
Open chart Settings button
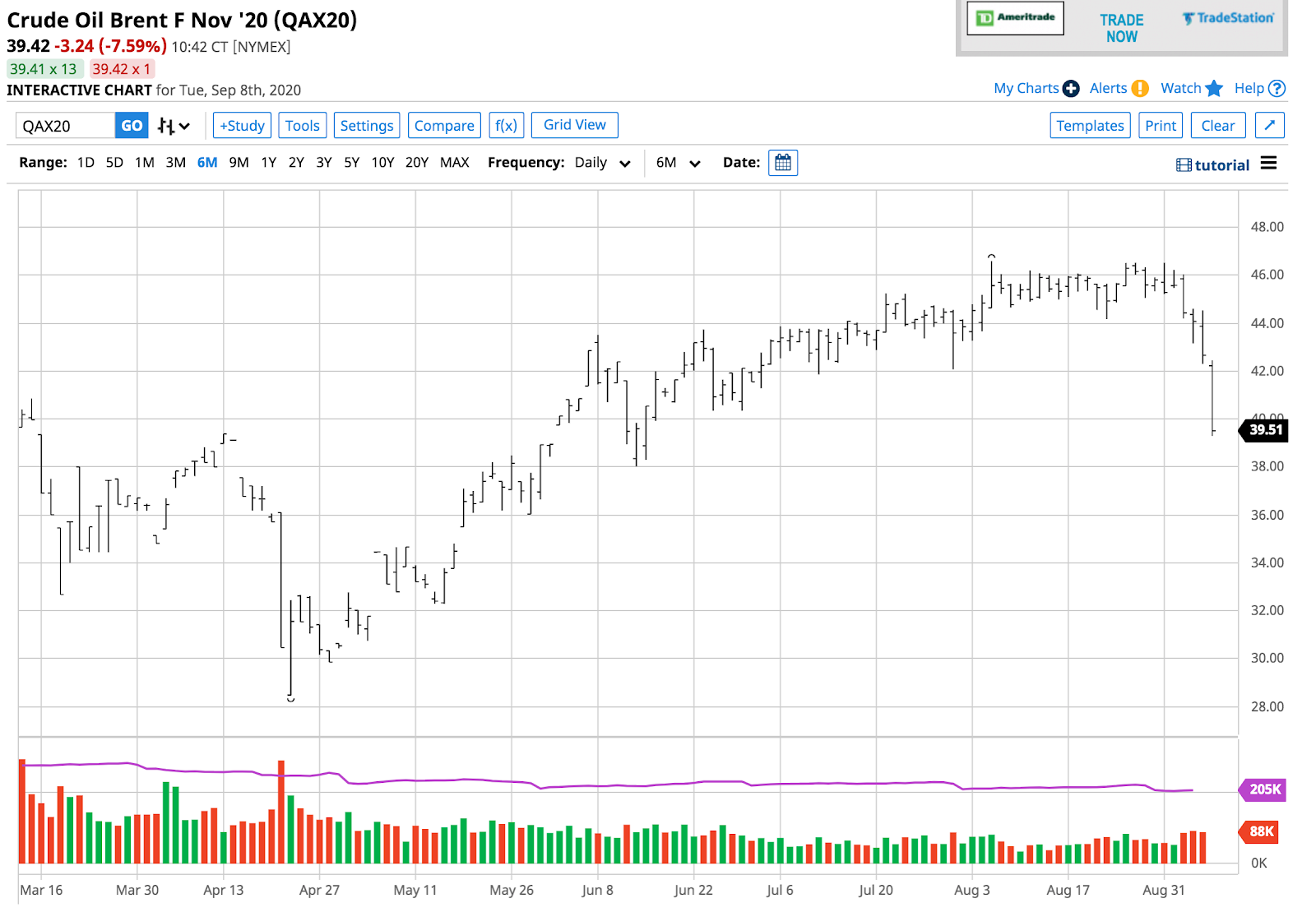(x=367, y=126)
